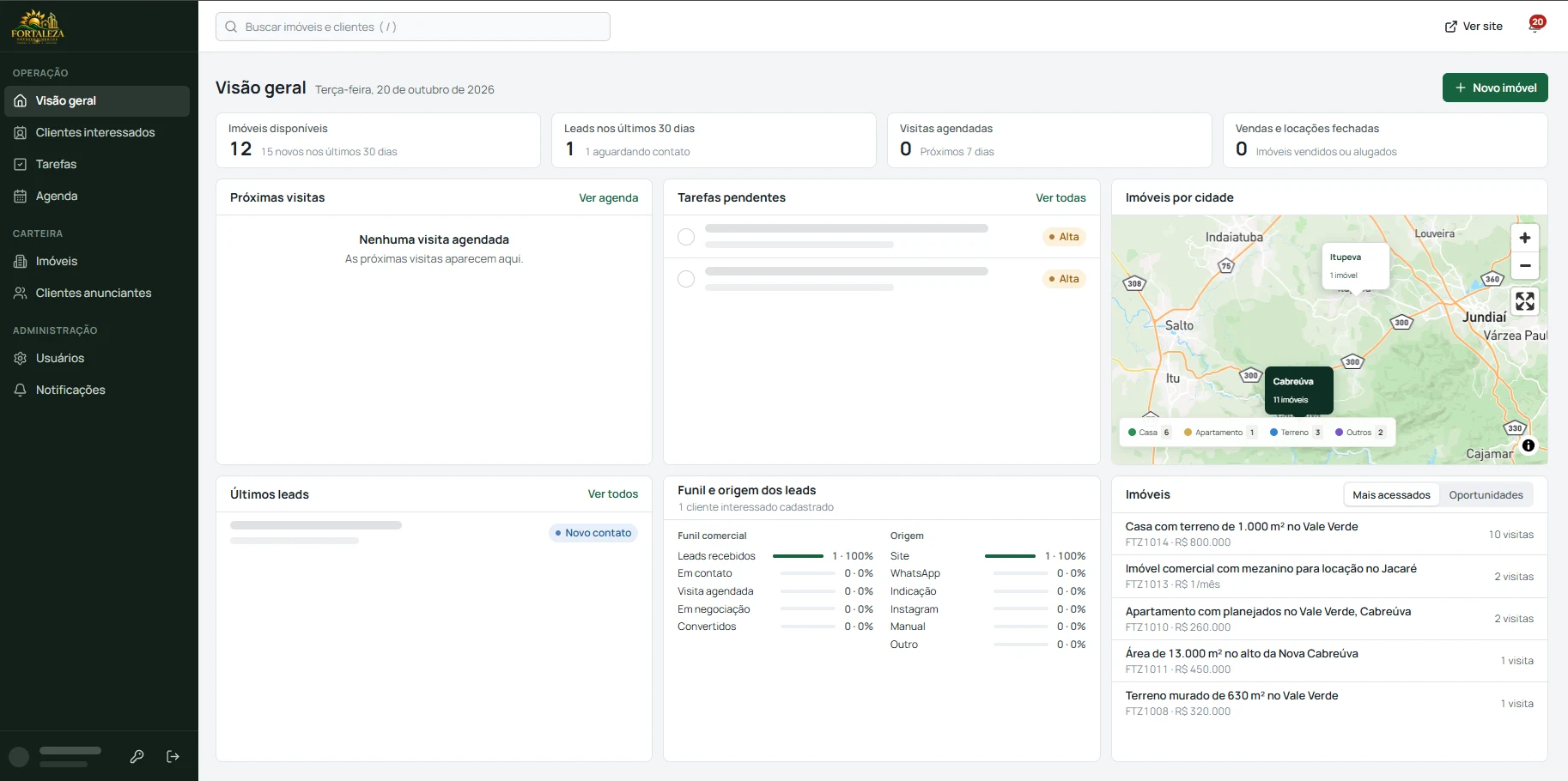Click the Itupeva map marker
Screen dimensions: 1568x781
tap(1355, 267)
